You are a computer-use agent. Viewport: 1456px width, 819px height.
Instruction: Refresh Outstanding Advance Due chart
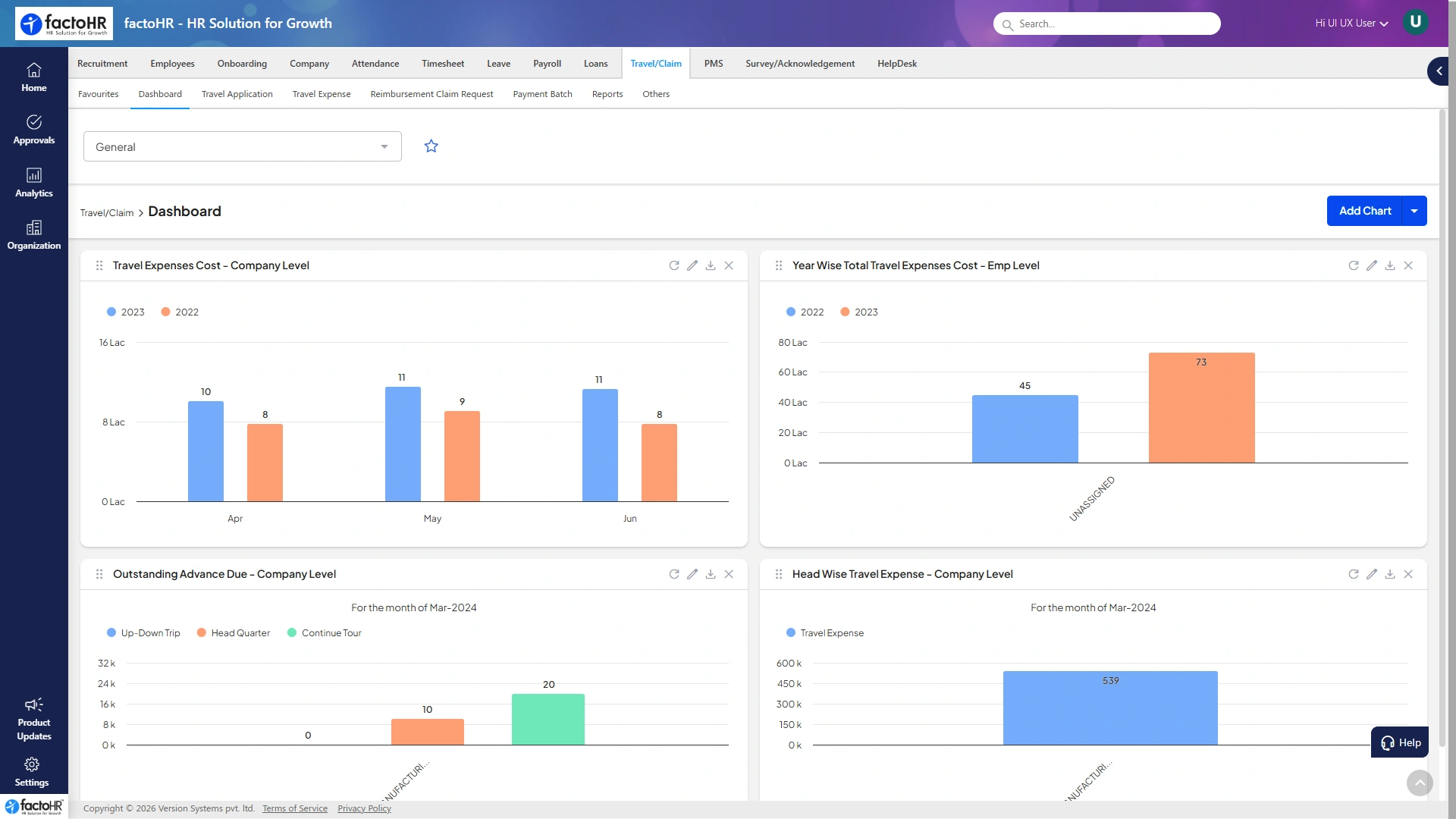pyautogui.click(x=674, y=574)
